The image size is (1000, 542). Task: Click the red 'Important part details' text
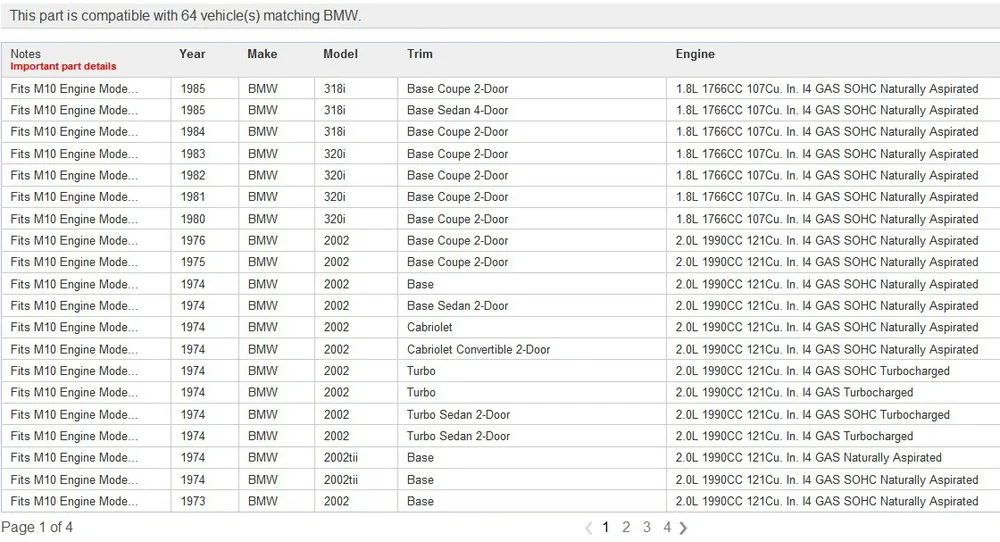point(63,66)
